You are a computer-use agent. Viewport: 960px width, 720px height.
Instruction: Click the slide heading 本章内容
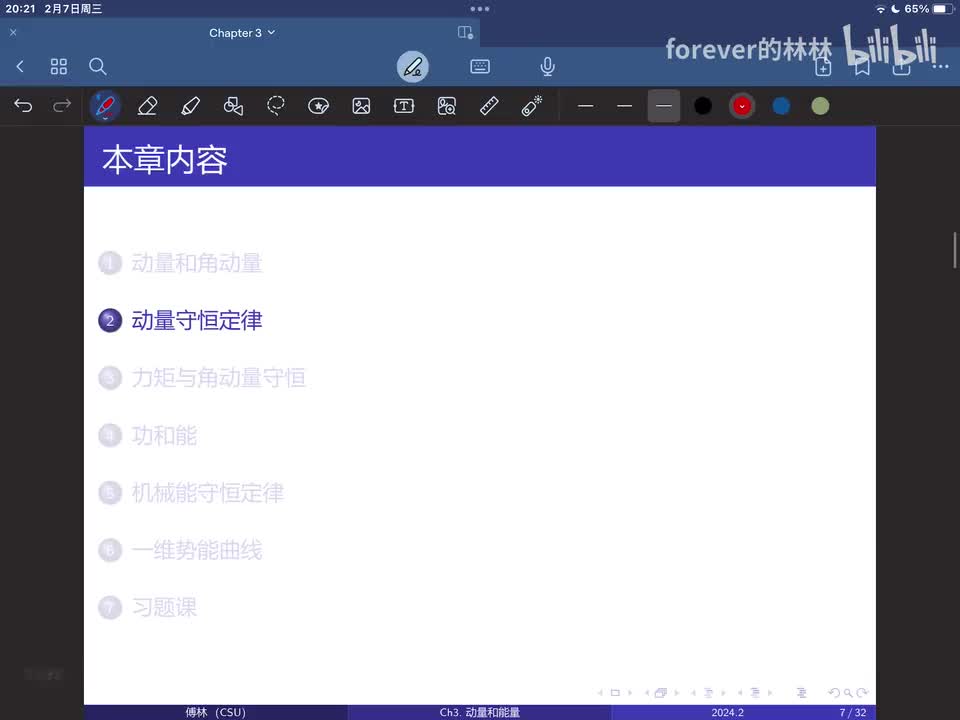point(165,159)
